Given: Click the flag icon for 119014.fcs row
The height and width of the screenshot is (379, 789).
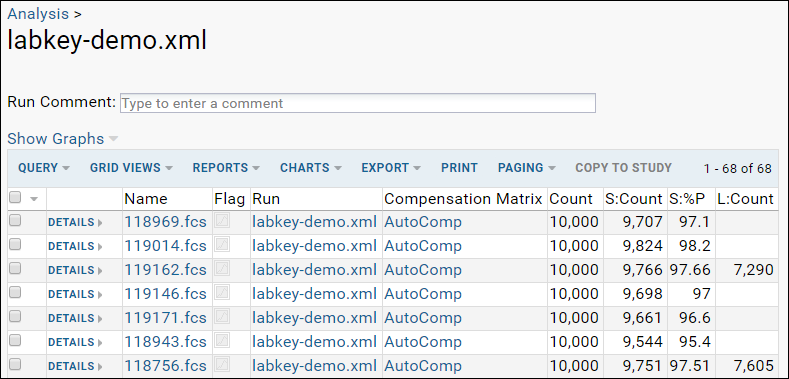Looking at the screenshot, I should (222, 245).
